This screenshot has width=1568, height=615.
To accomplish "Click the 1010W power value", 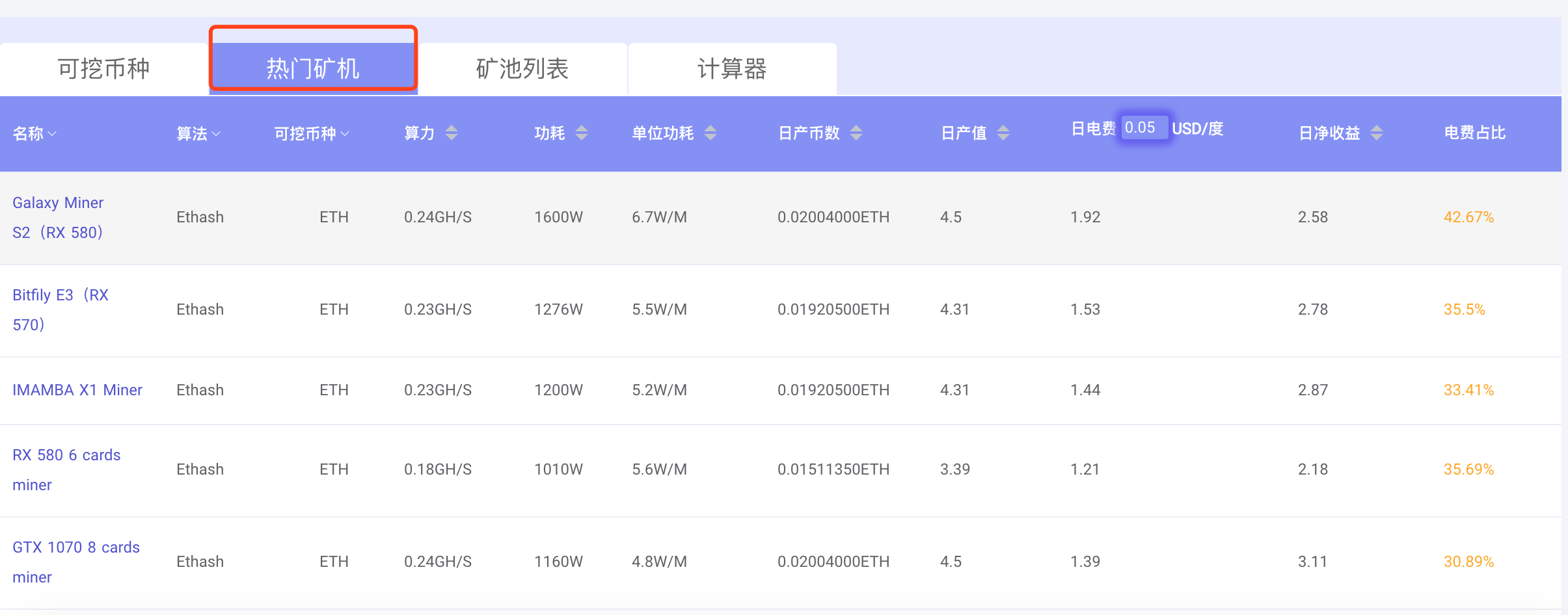I will click(x=558, y=469).
